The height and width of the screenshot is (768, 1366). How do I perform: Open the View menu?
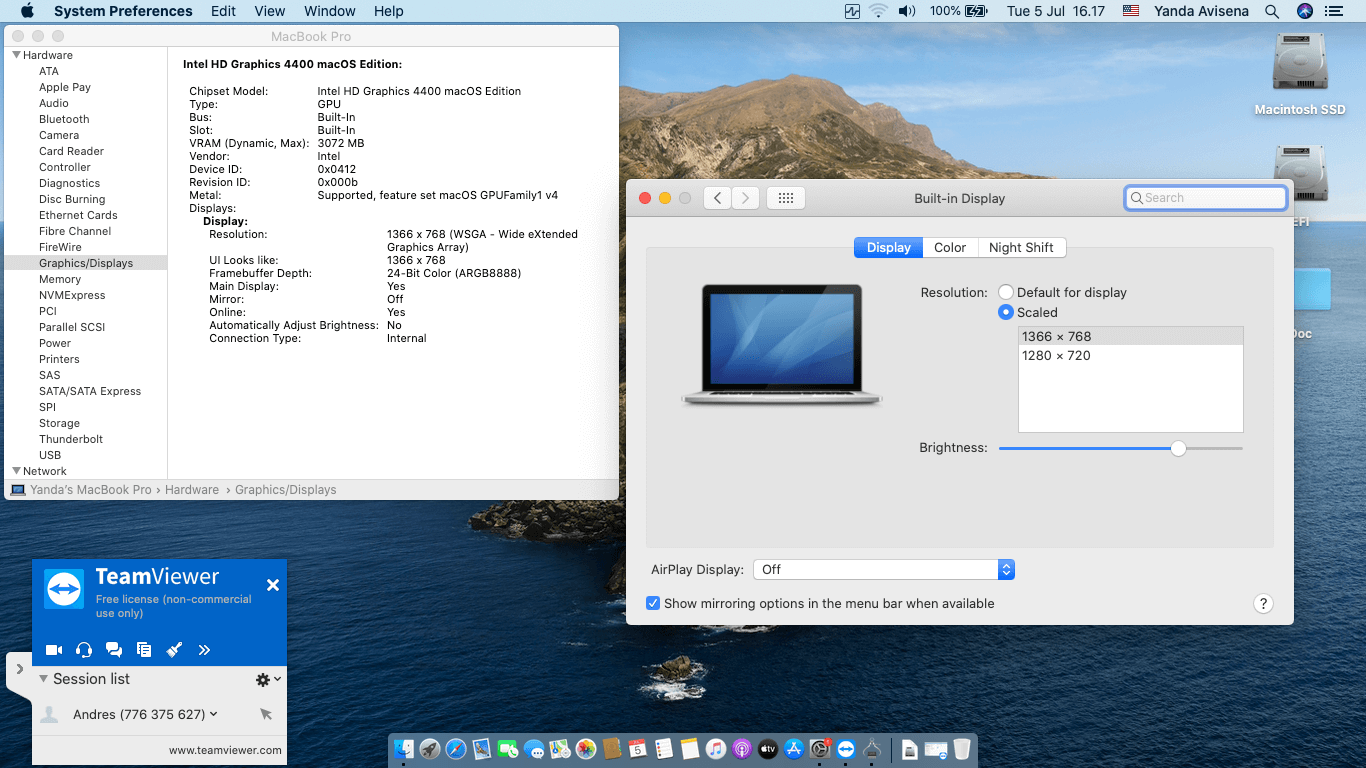click(270, 11)
